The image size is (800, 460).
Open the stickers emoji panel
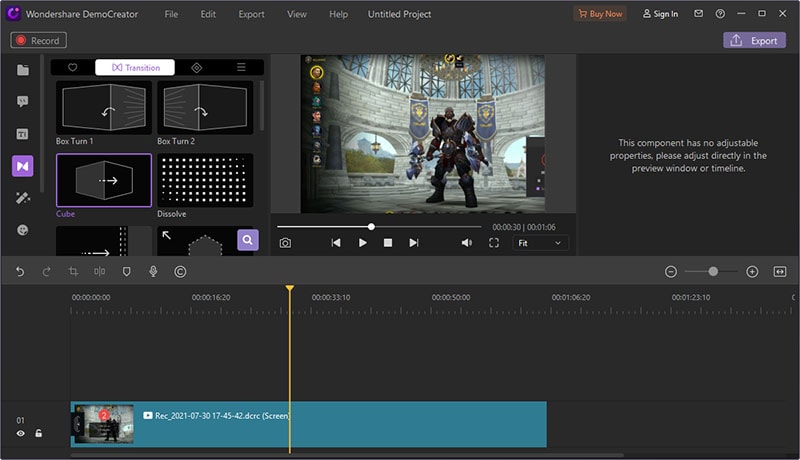click(x=23, y=230)
